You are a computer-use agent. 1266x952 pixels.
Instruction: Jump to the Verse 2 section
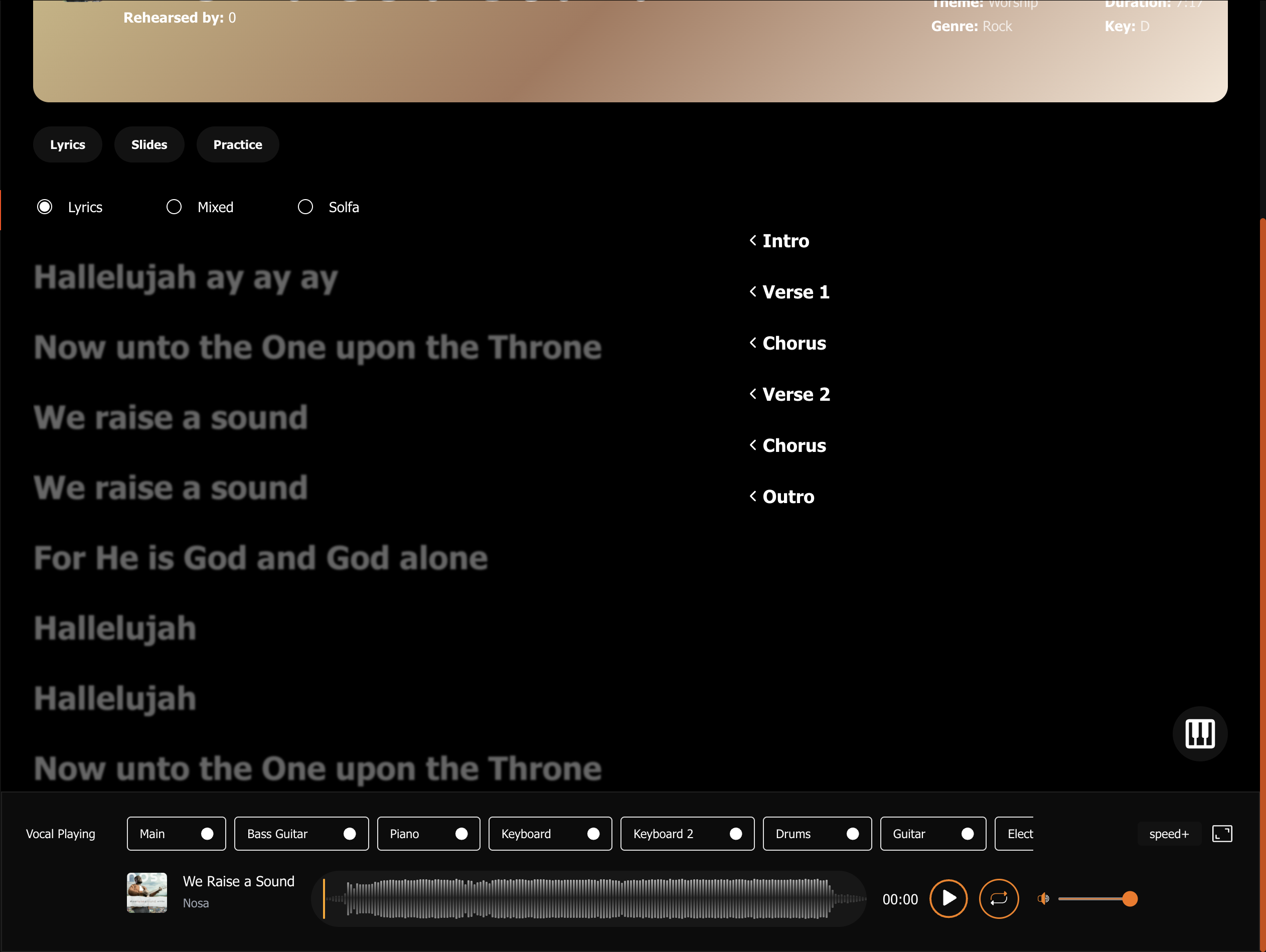(x=796, y=394)
